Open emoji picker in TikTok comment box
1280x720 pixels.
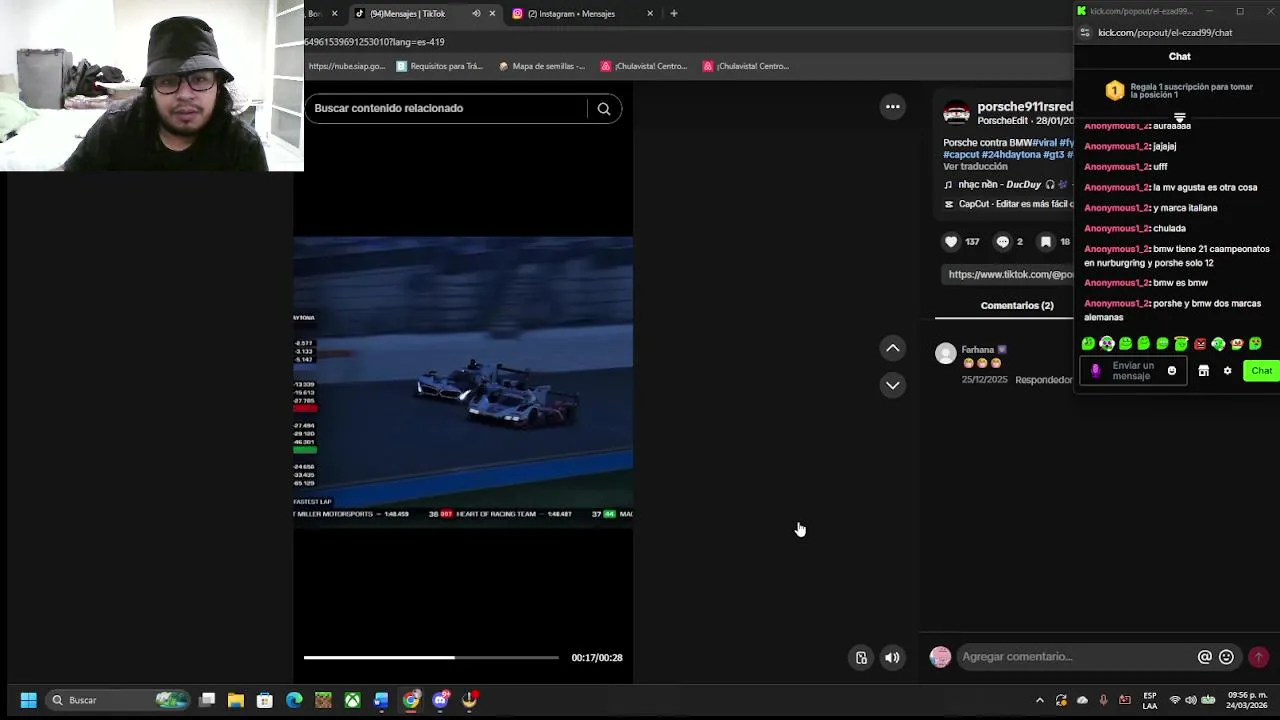(x=1226, y=657)
